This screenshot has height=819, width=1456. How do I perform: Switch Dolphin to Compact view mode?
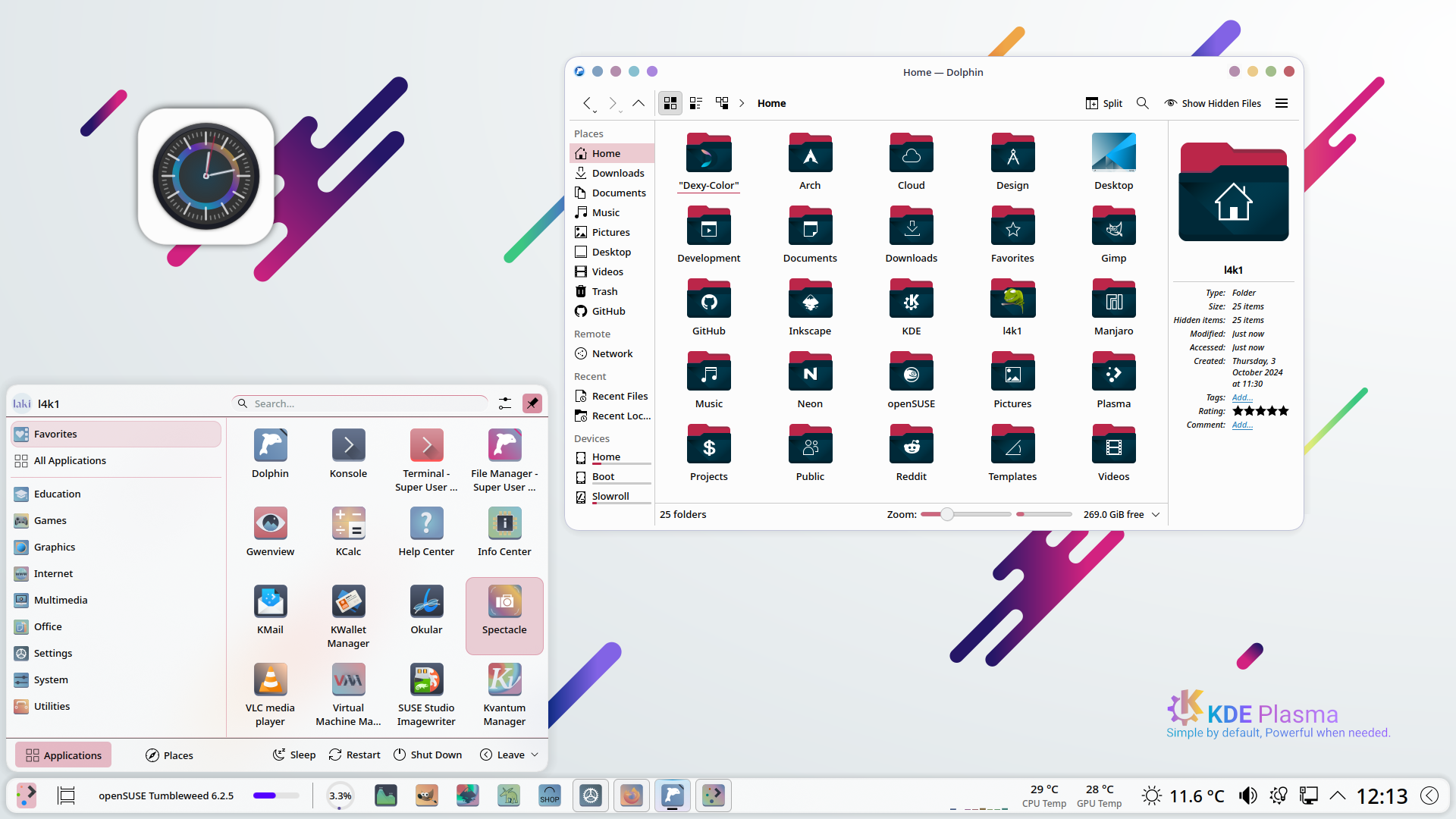(x=696, y=103)
